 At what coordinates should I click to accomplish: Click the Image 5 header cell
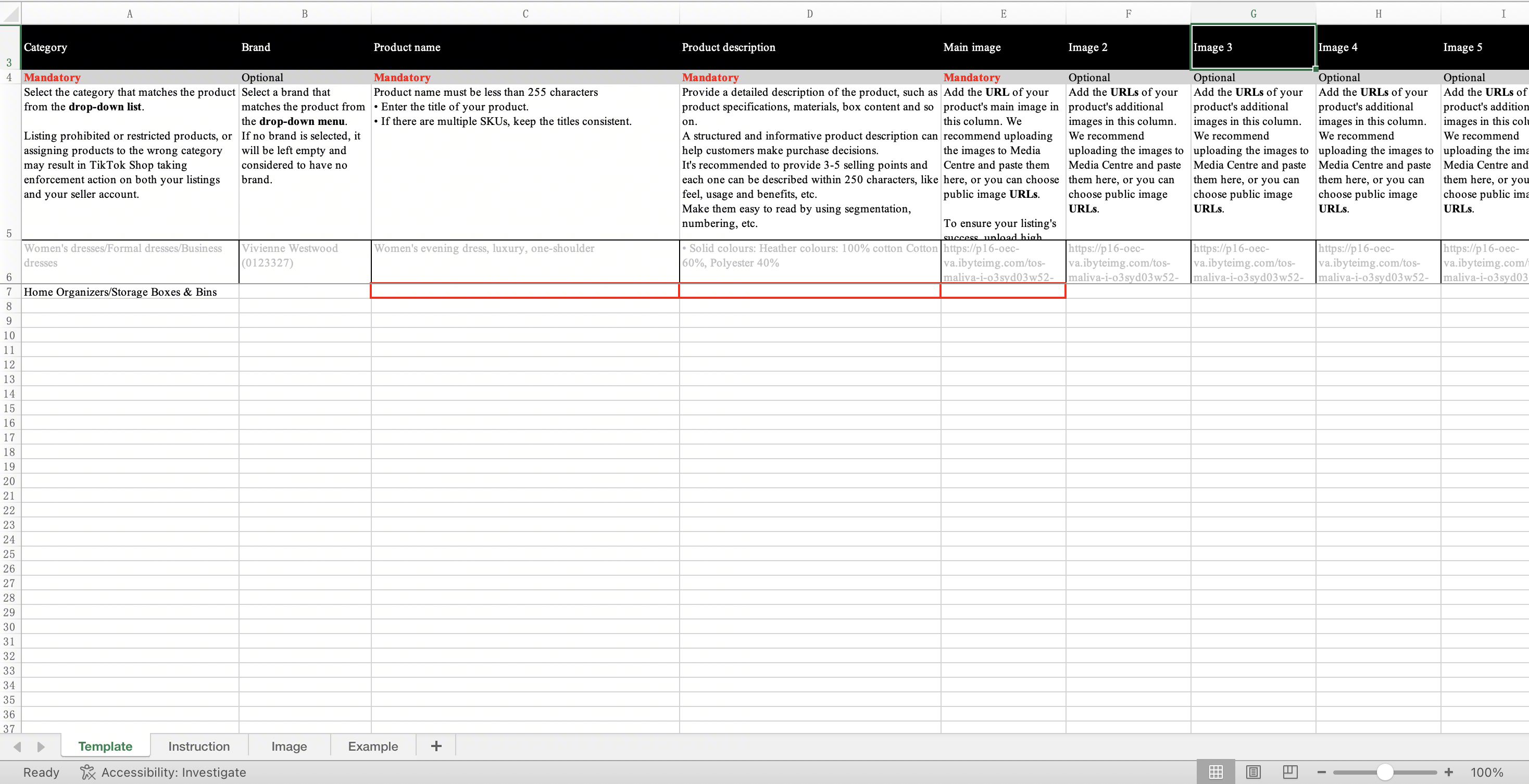[1485, 47]
